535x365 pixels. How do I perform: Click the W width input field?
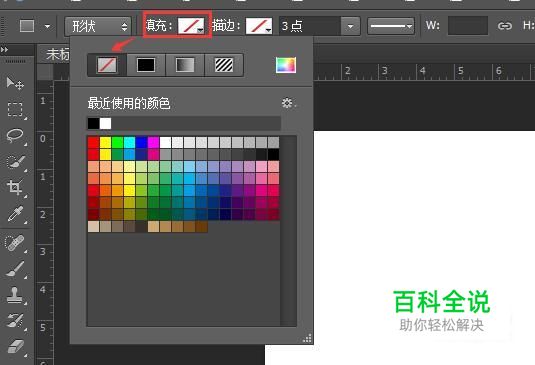pyautogui.click(x=467, y=26)
